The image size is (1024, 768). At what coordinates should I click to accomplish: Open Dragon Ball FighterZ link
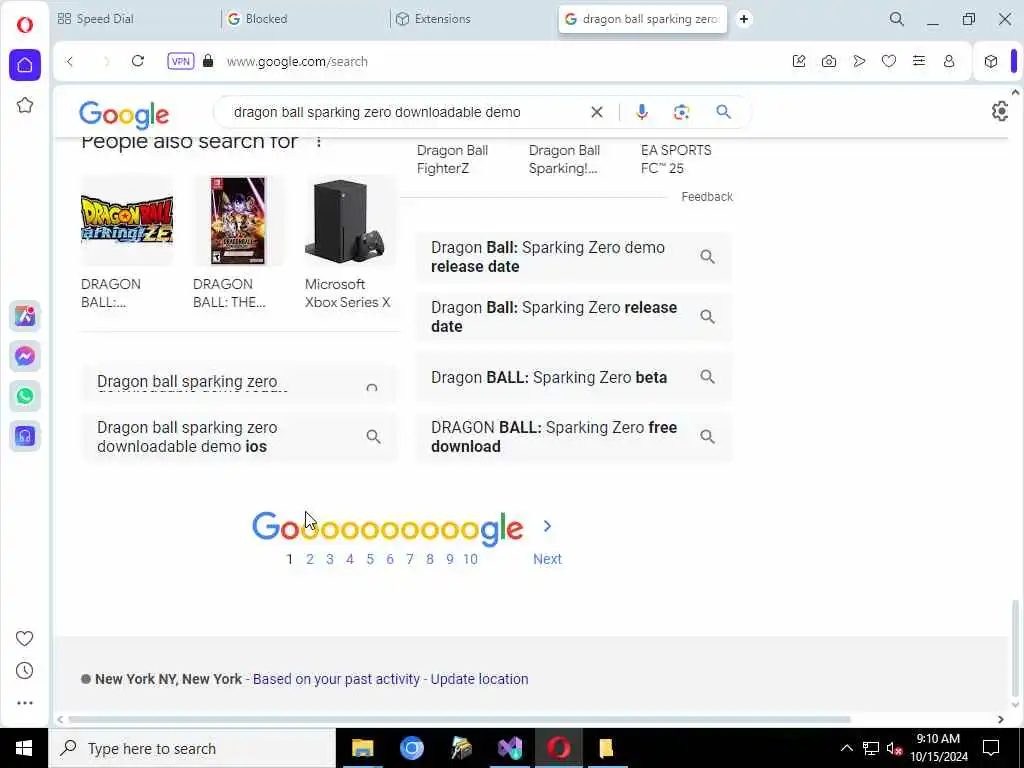453,159
